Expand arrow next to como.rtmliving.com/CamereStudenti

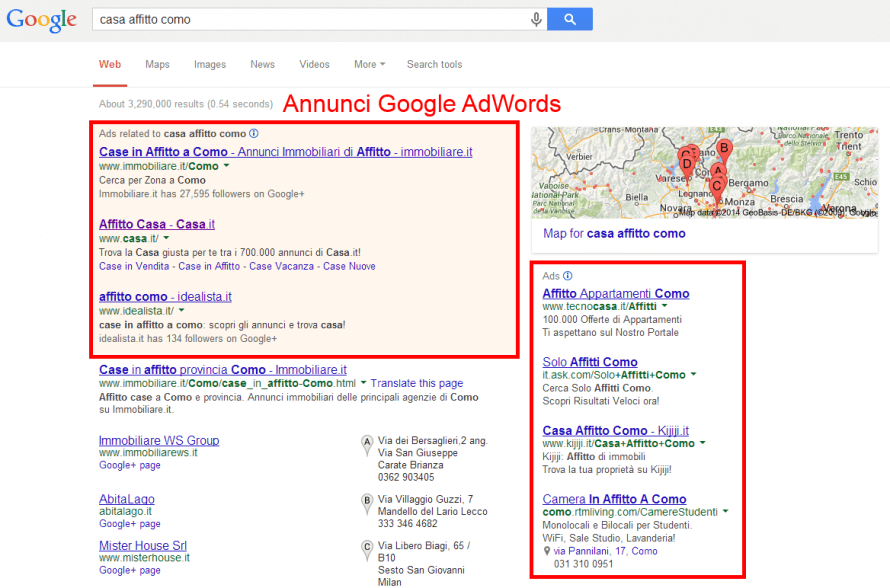point(725,511)
